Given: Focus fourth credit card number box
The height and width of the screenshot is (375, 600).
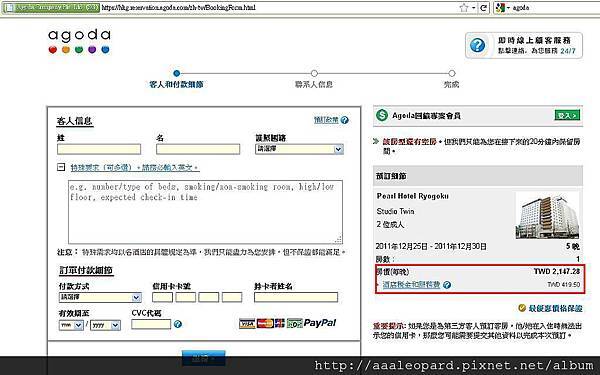Looking at the screenshot, I should pos(232,297).
